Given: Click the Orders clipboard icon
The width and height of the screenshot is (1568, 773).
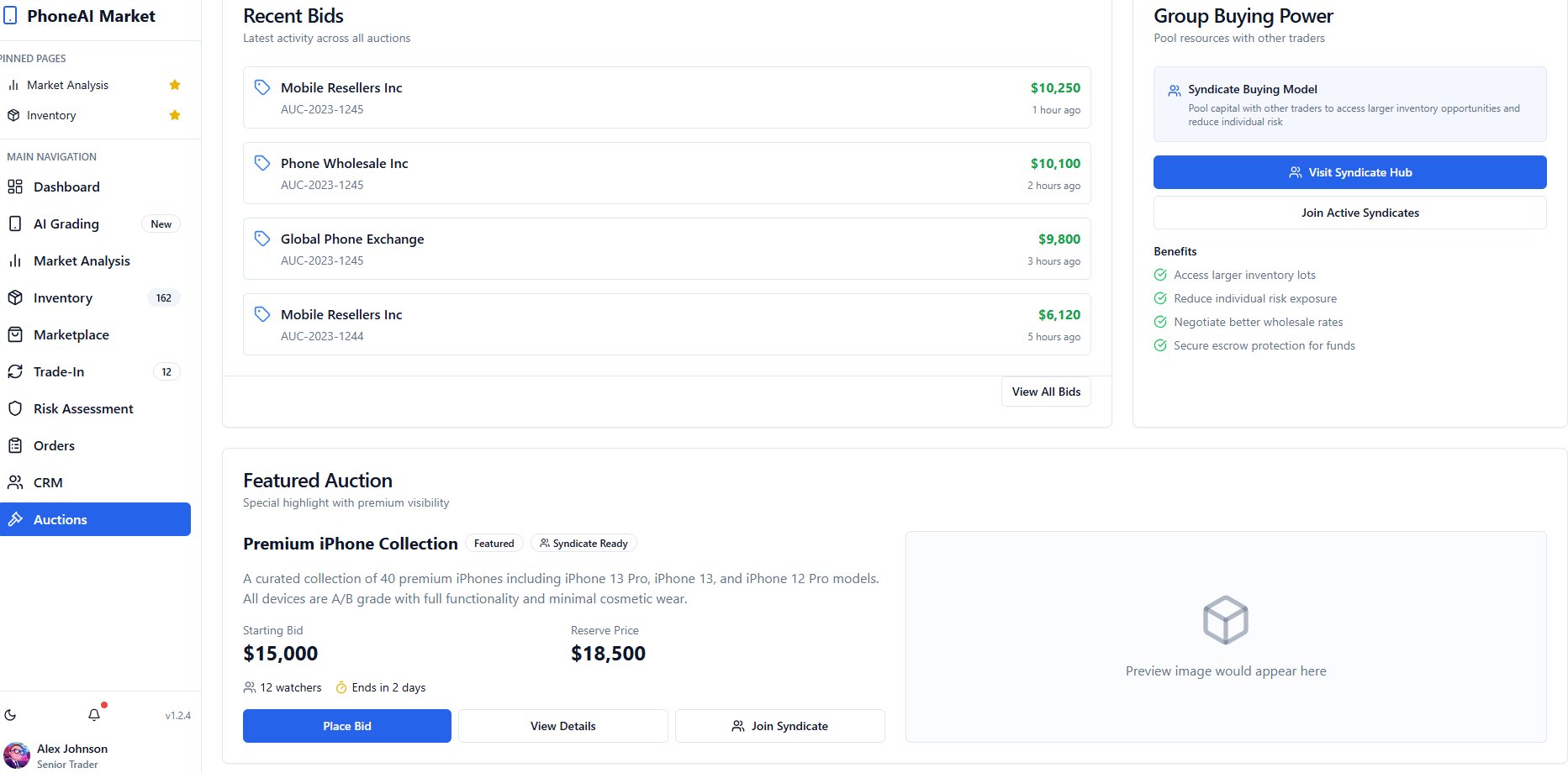Looking at the screenshot, I should pyautogui.click(x=15, y=445).
